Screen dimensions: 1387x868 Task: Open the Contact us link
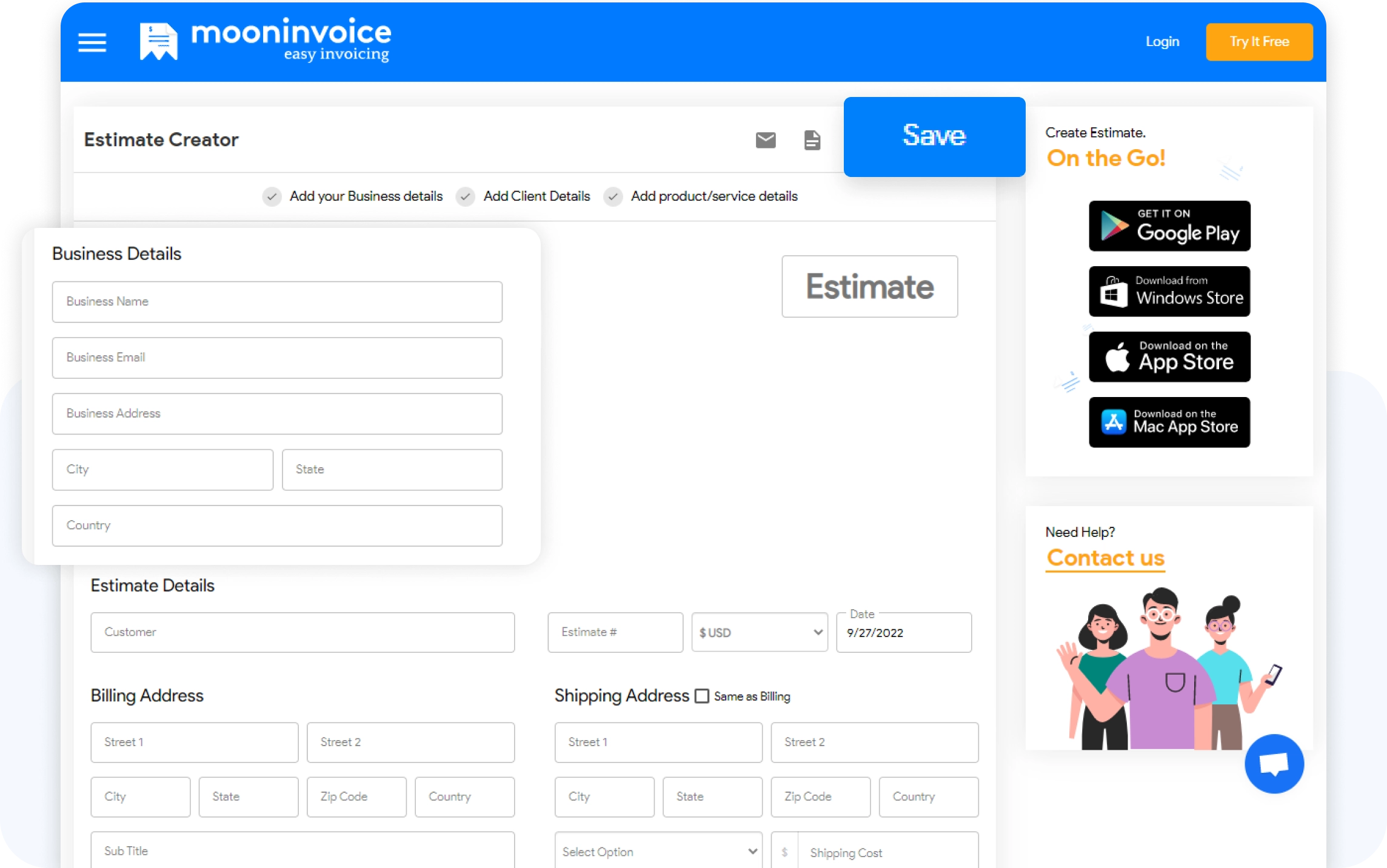point(1105,558)
